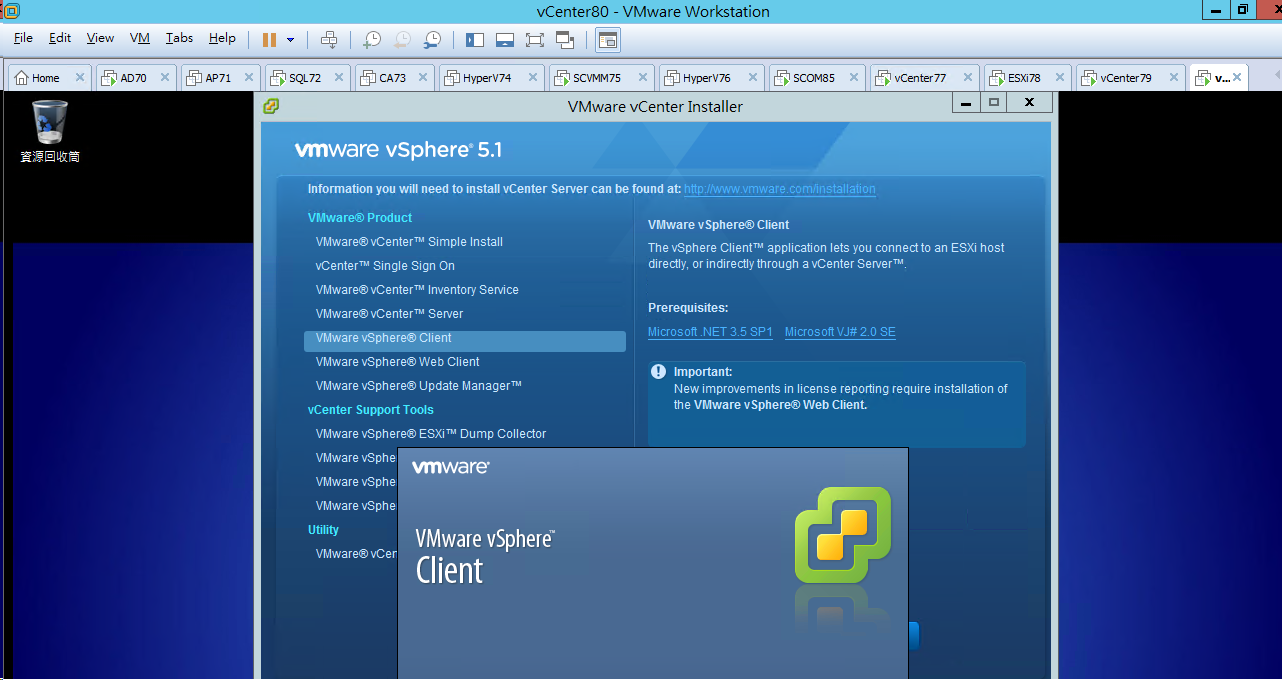This screenshot has width=1282, height=680.
Task: Open the Microsoft VJ# 2.0 SE link
Action: coord(840,332)
